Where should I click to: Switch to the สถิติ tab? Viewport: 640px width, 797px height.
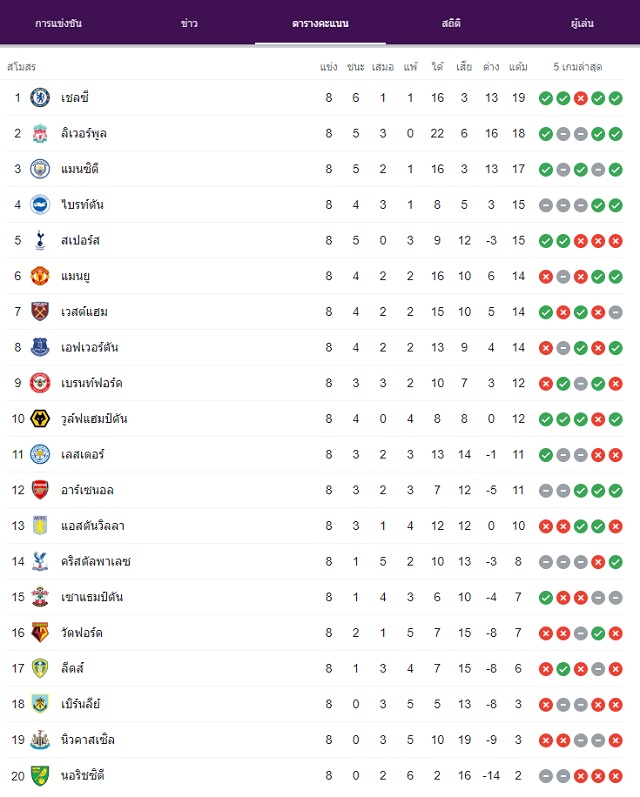click(451, 23)
